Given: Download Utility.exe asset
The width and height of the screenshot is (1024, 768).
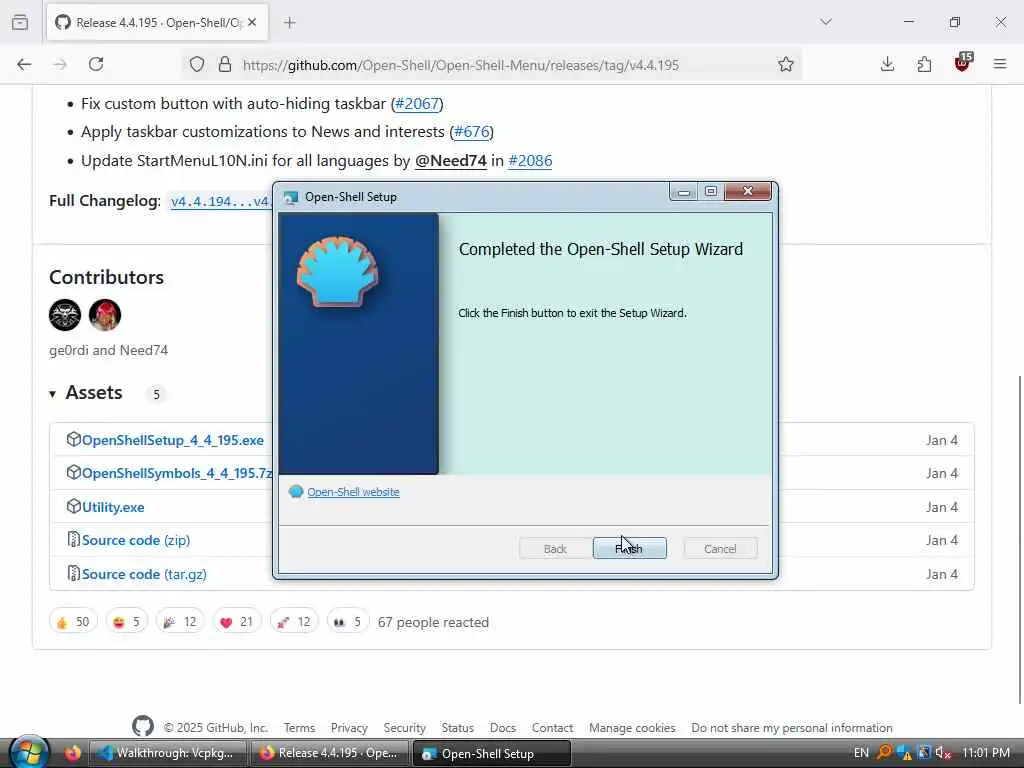Looking at the screenshot, I should [x=113, y=507].
